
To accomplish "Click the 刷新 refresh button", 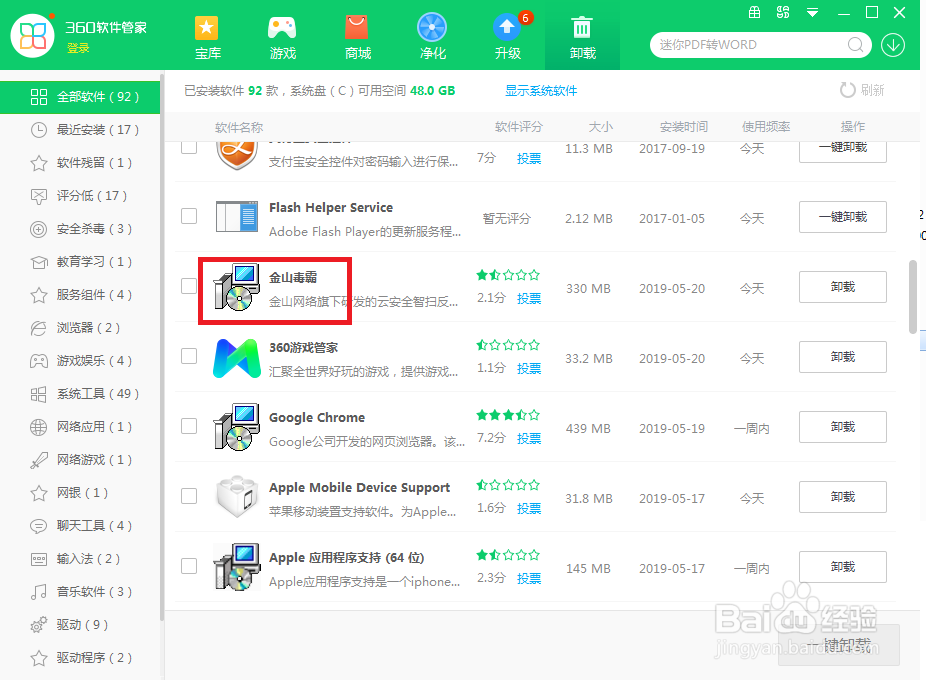I will coord(862,90).
